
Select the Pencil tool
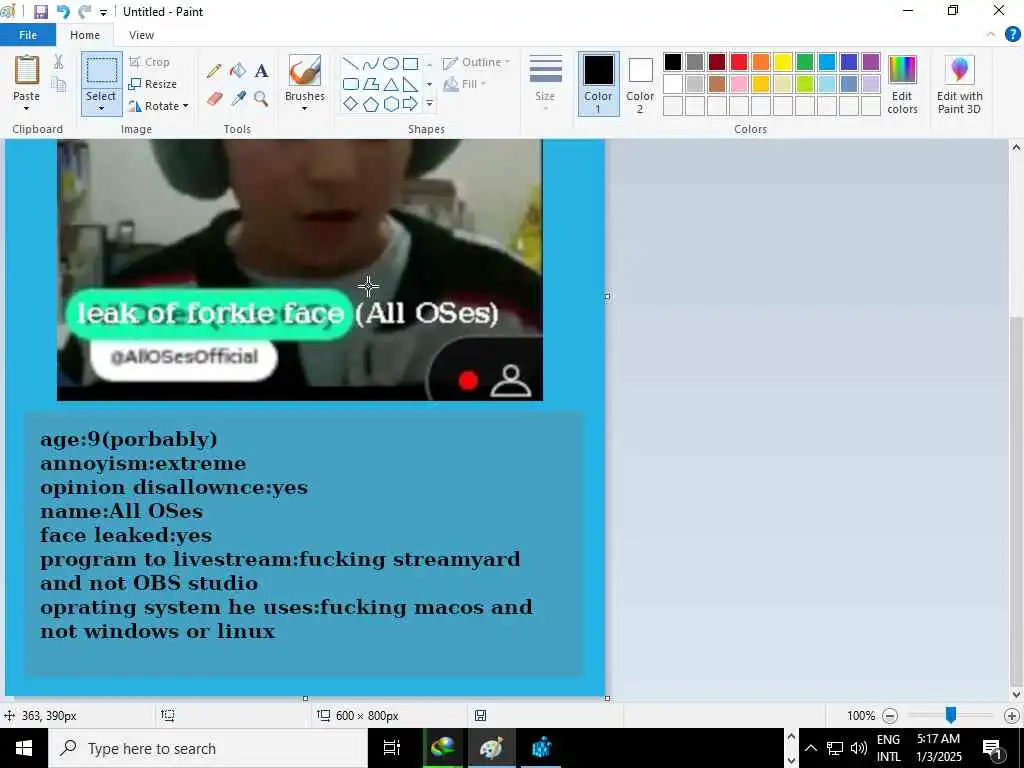point(214,71)
